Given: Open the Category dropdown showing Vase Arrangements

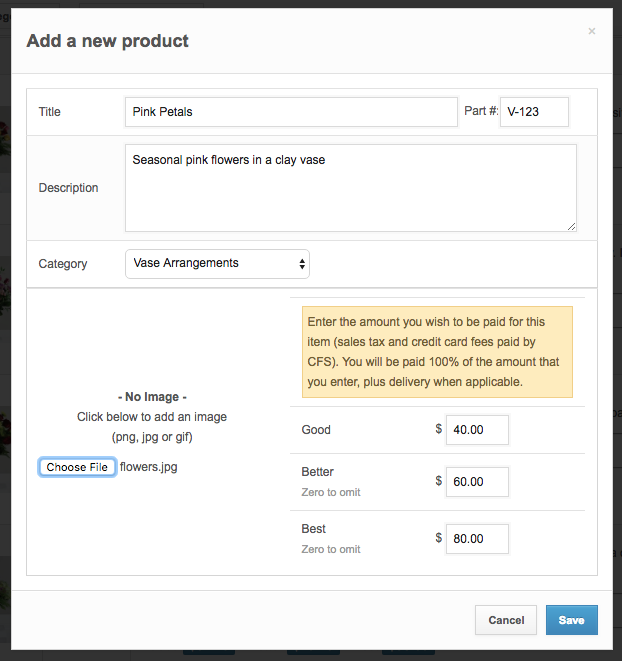Looking at the screenshot, I should click(217, 264).
